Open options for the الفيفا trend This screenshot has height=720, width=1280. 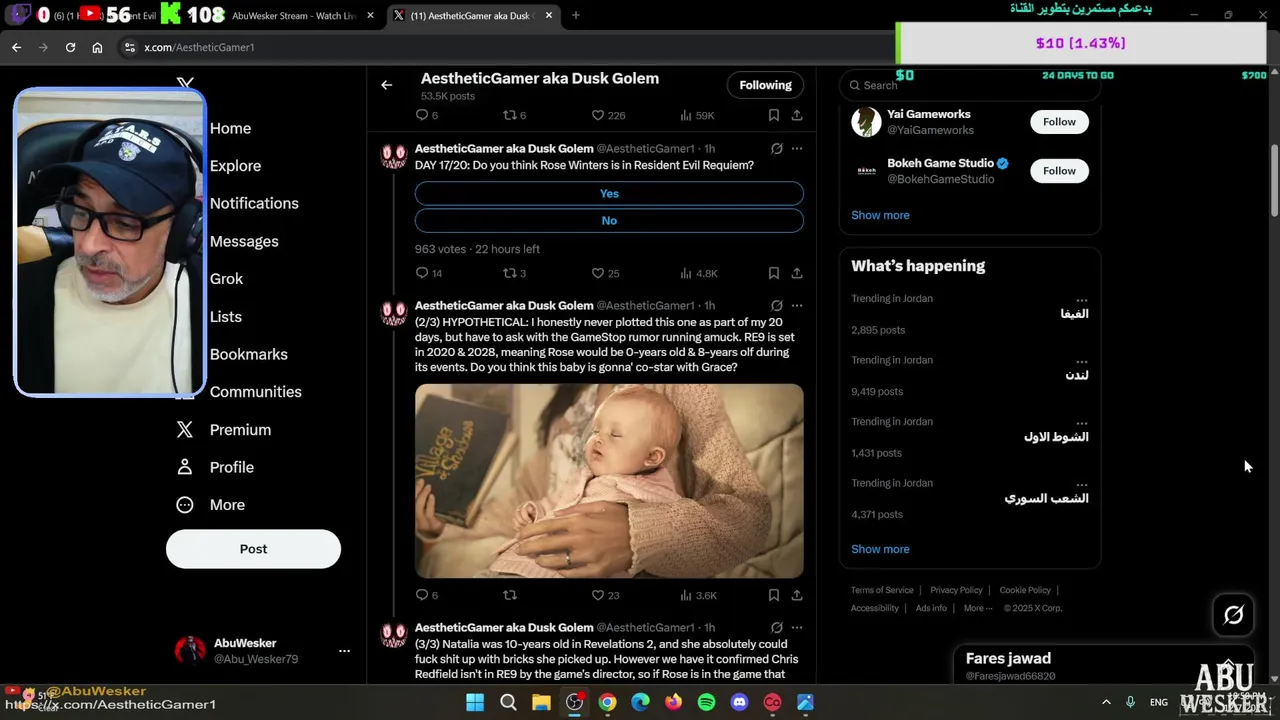click(1081, 299)
